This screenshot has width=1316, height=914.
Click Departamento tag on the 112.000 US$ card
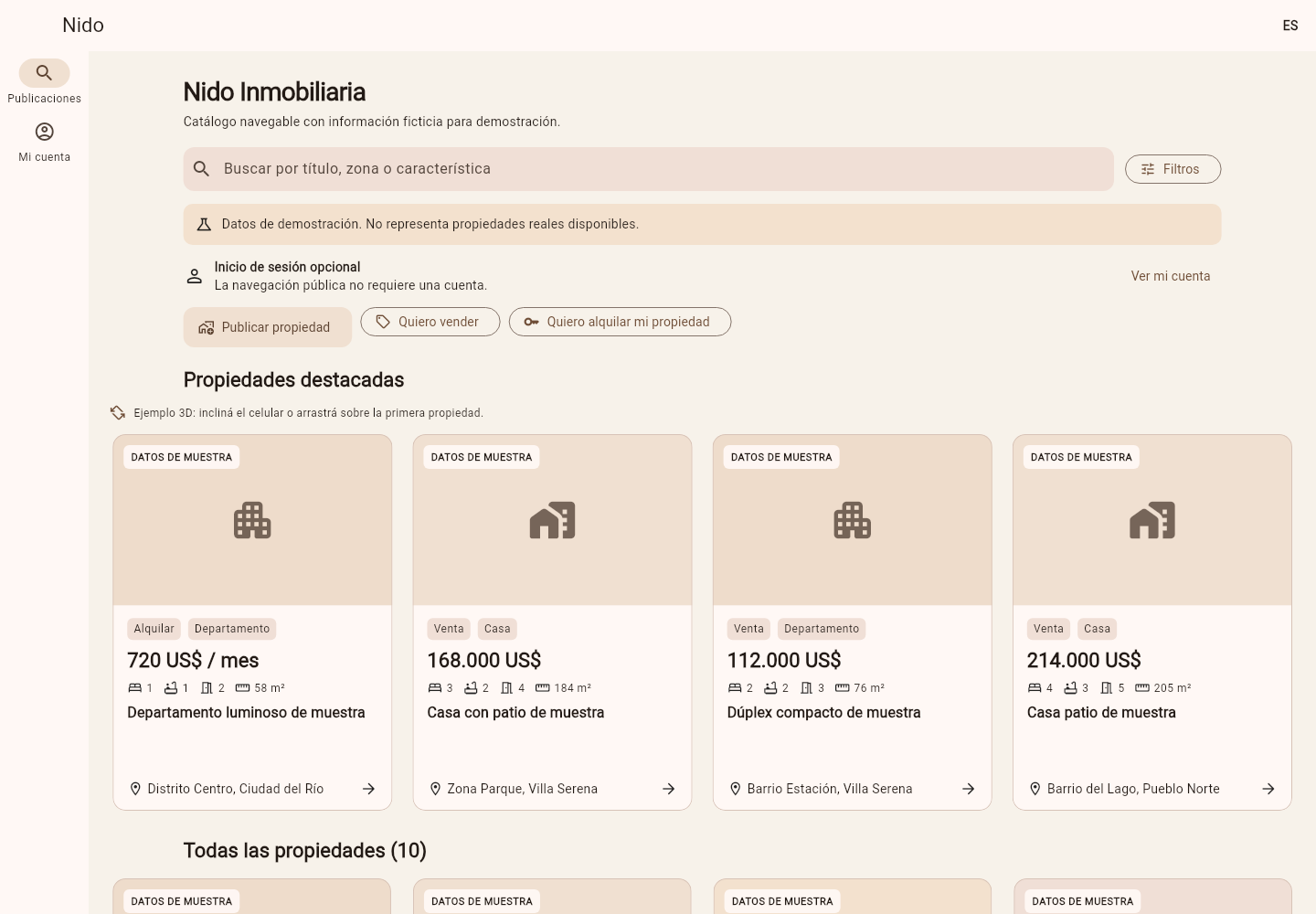pyautogui.click(x=822, y=629)
